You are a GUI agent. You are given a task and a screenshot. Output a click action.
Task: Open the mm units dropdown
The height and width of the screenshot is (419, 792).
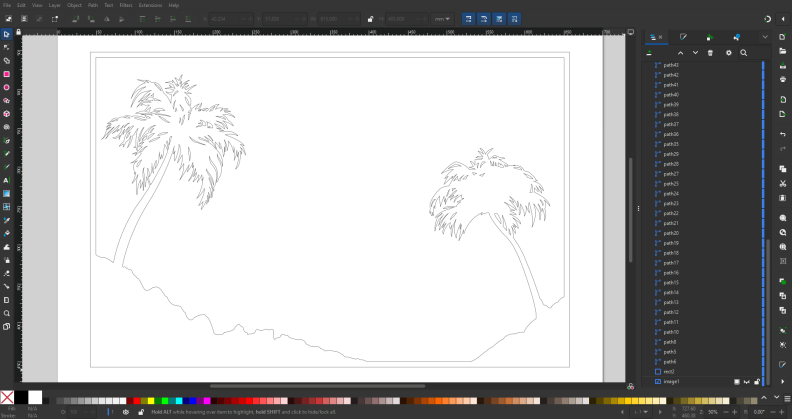click(x=442, y=19)
